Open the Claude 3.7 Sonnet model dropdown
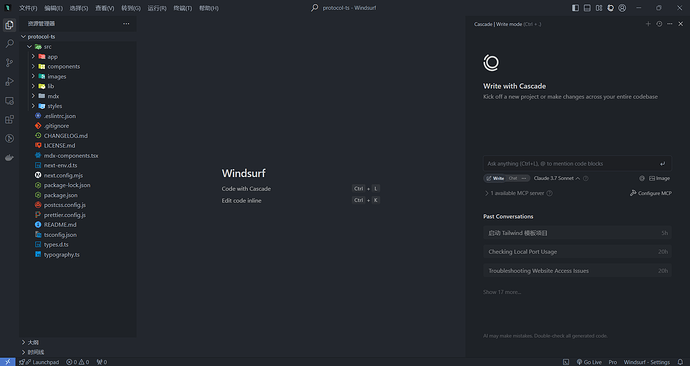The width and height of the screenshot is (690, 366). tap(557, 178)
